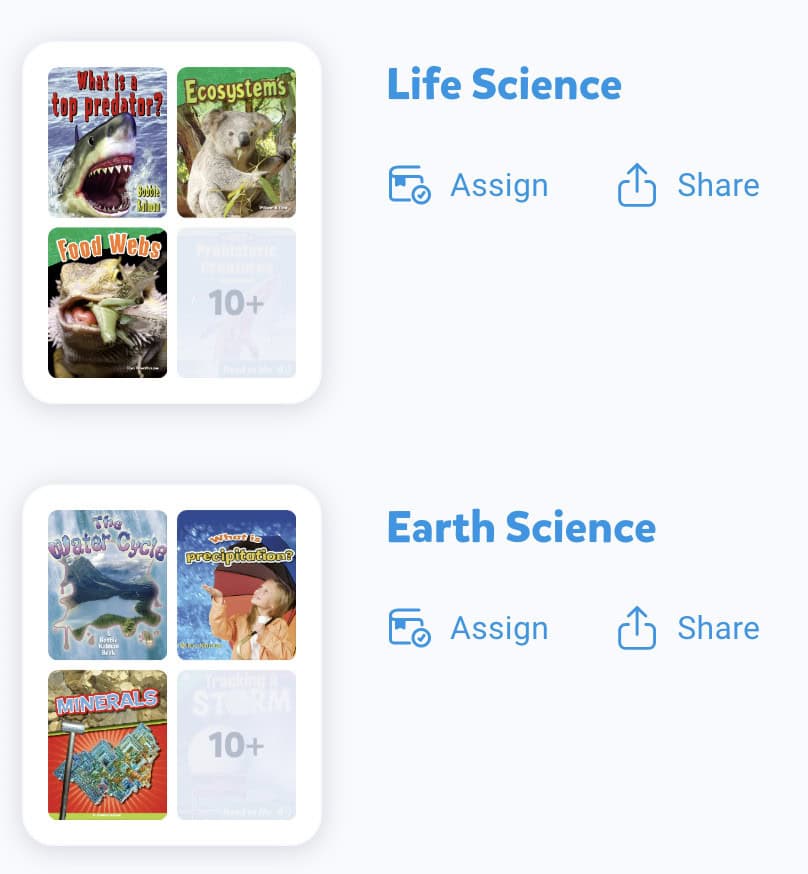Show the 10+ more Life Science books
Image resolution: width=808 pixels, height=874 pixels.
tap(236, 302)
